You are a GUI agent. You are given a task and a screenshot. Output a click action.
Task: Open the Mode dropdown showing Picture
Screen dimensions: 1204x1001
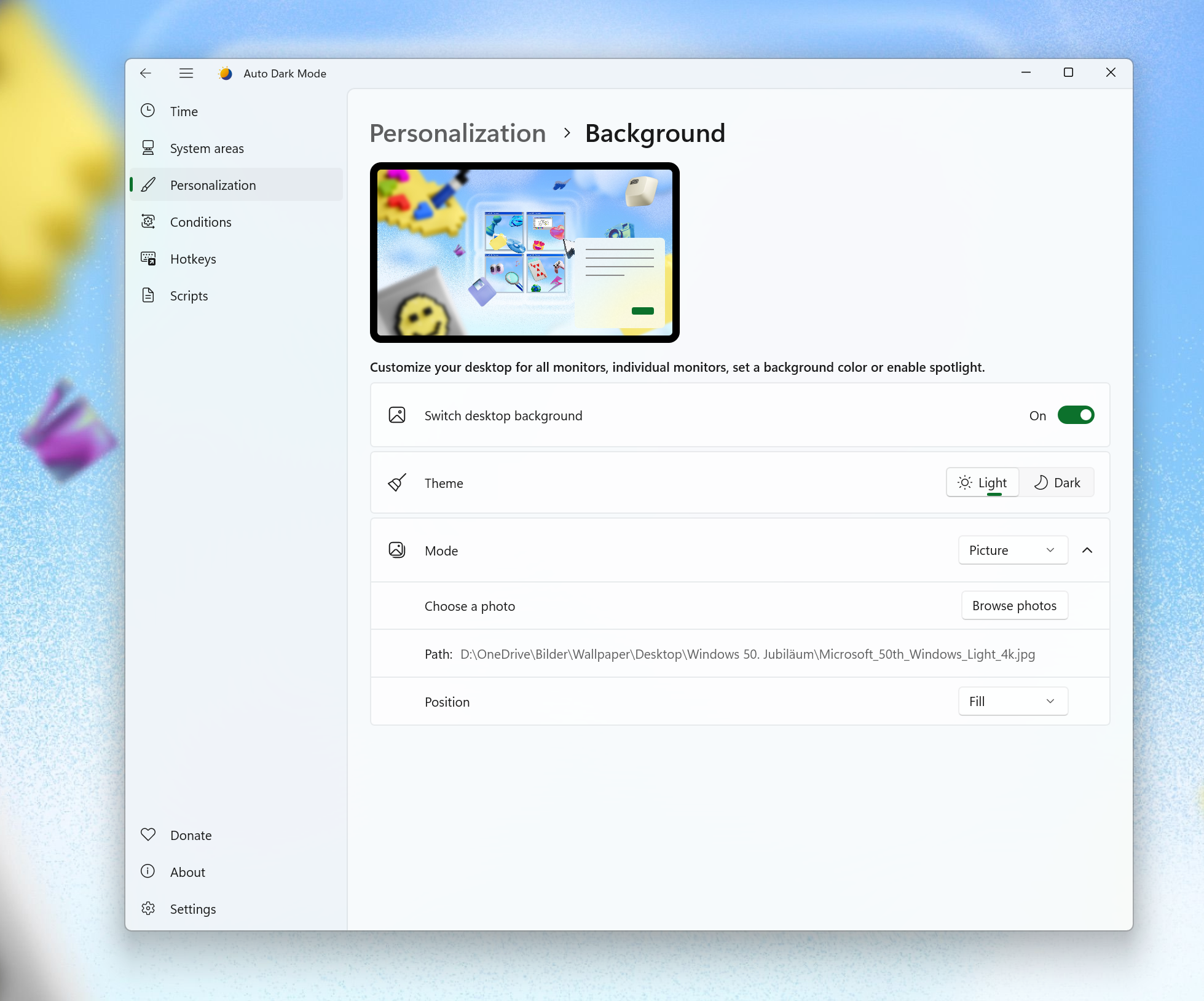[1013, 550]
